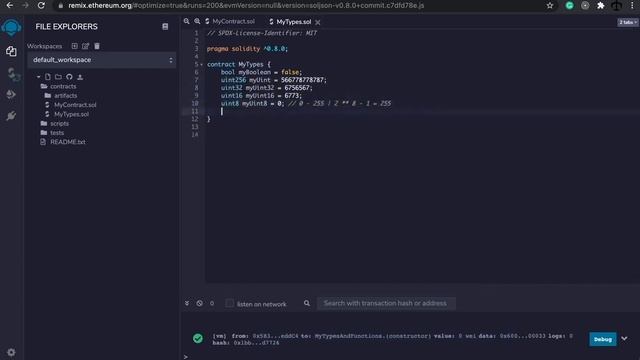
Task: Reload the browser page
Action: tap(41, 5)
